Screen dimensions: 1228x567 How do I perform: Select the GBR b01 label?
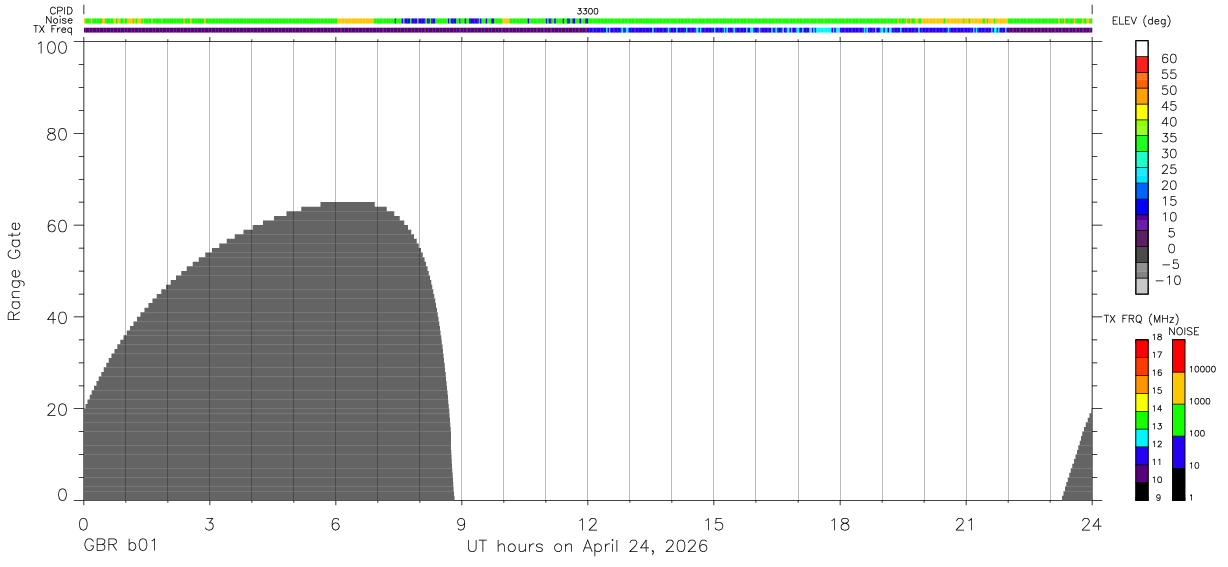coord(120,547)
